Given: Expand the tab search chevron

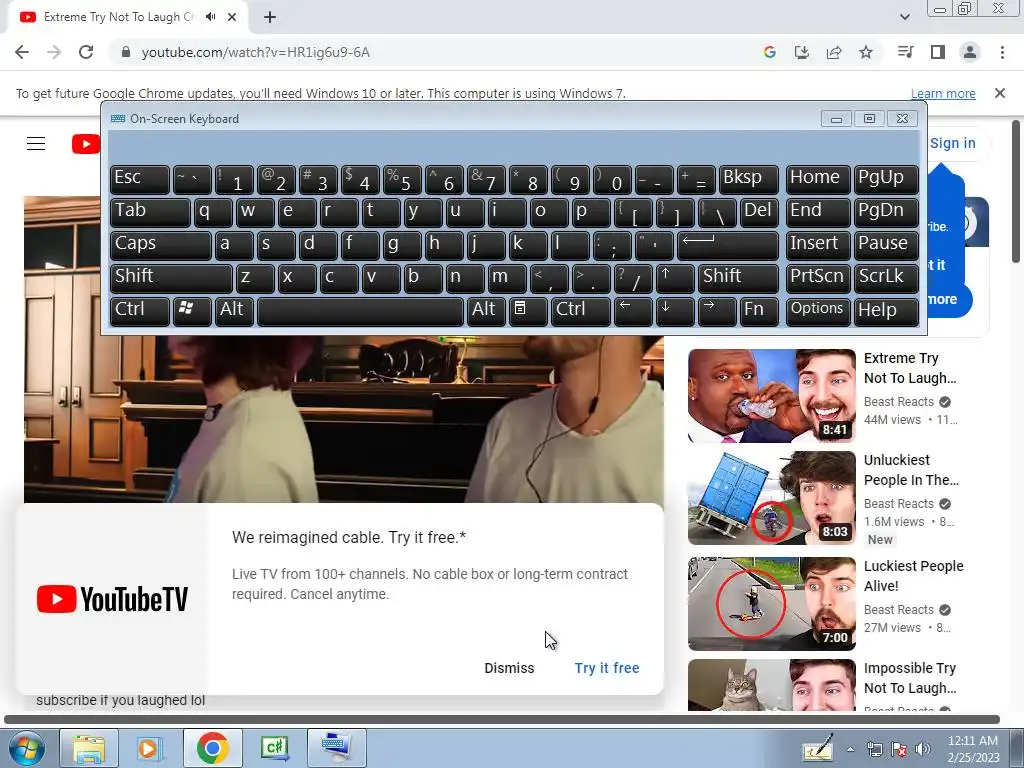Looking at the screenshot, I should tap(904, 17).
